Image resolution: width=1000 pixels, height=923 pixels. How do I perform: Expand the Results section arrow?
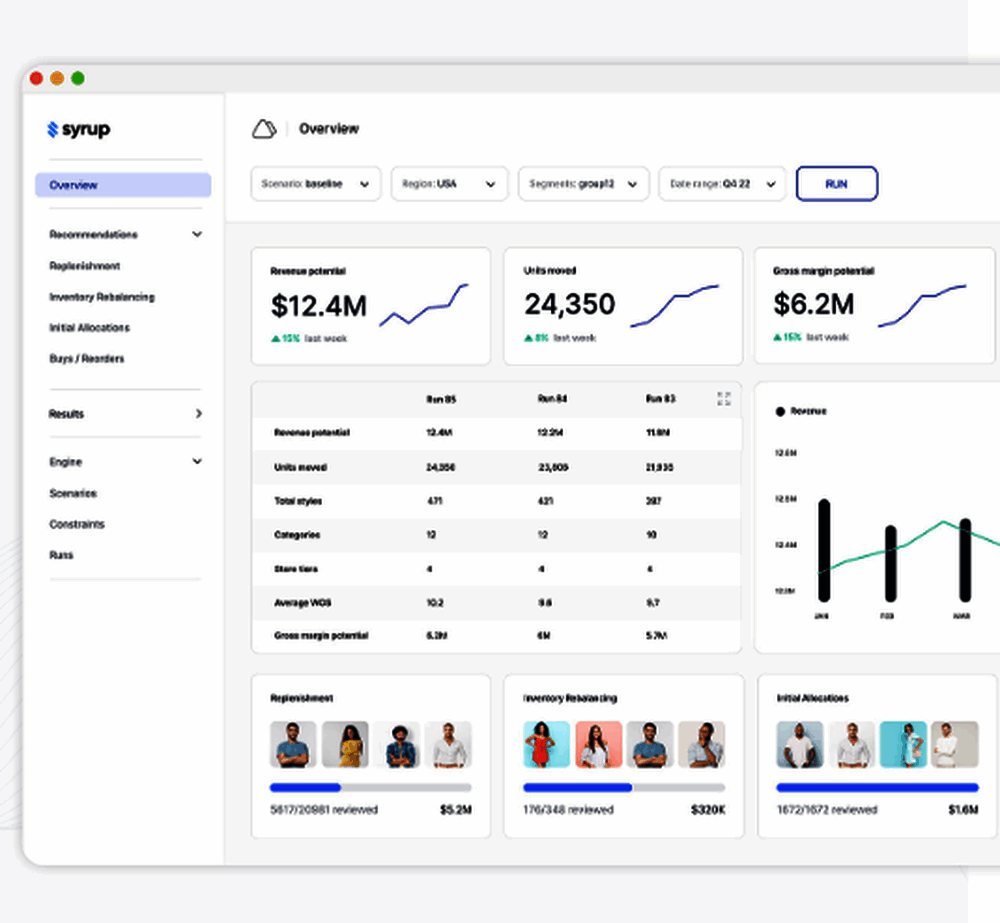[198, 414]
